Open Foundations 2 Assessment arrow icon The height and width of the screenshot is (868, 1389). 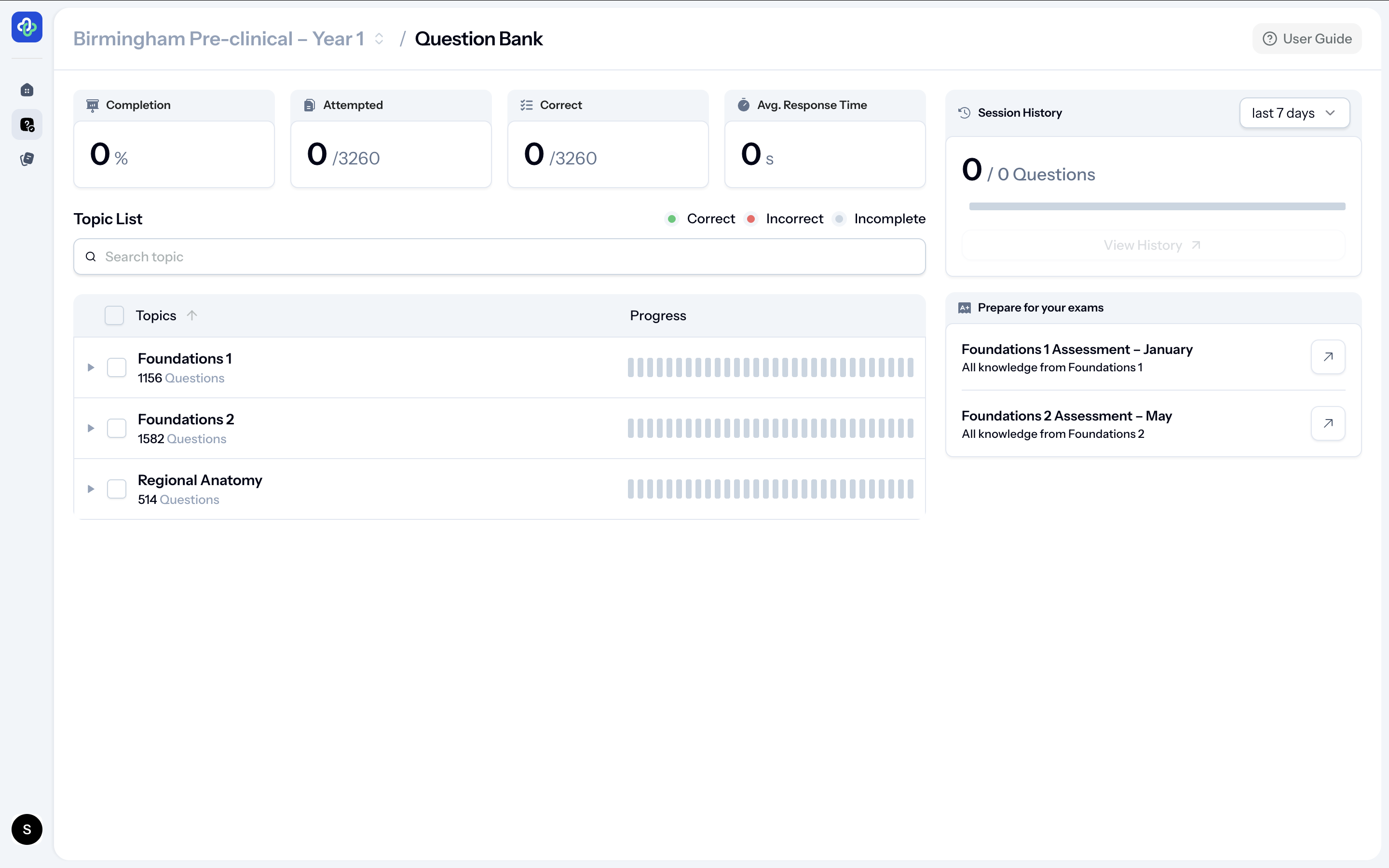1328,424
